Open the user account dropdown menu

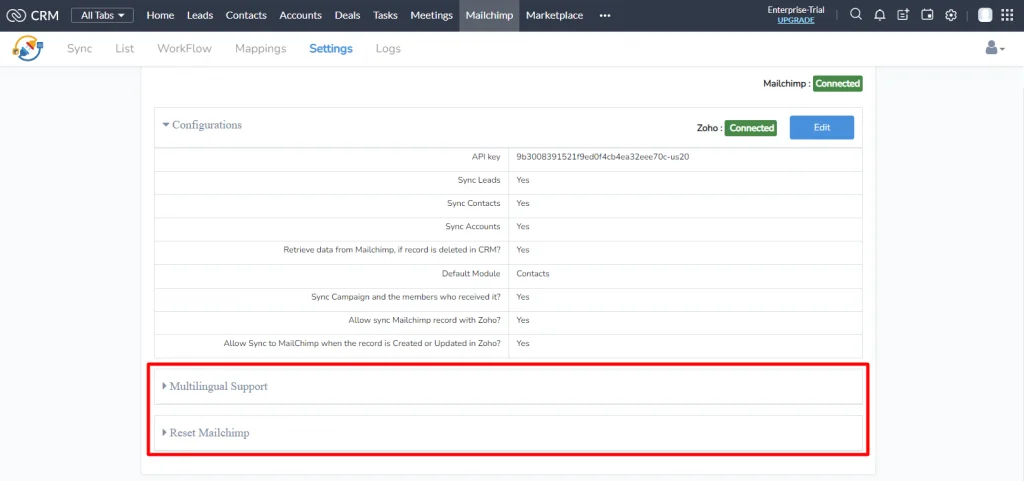pyautogui.click(x=994, y=48)
